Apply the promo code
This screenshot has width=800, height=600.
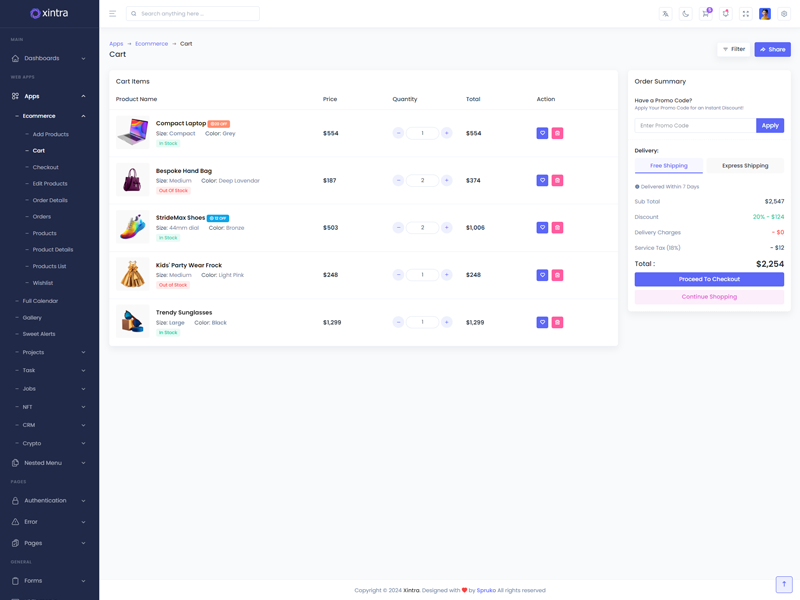769,125
